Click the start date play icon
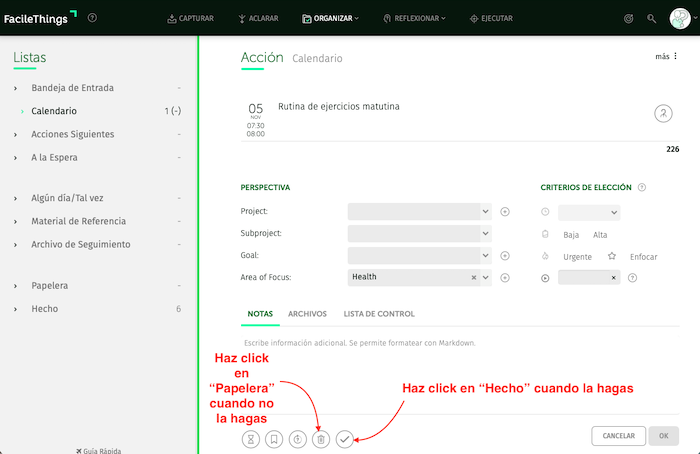Screen dimensions: 700x454 coord(545,278)
